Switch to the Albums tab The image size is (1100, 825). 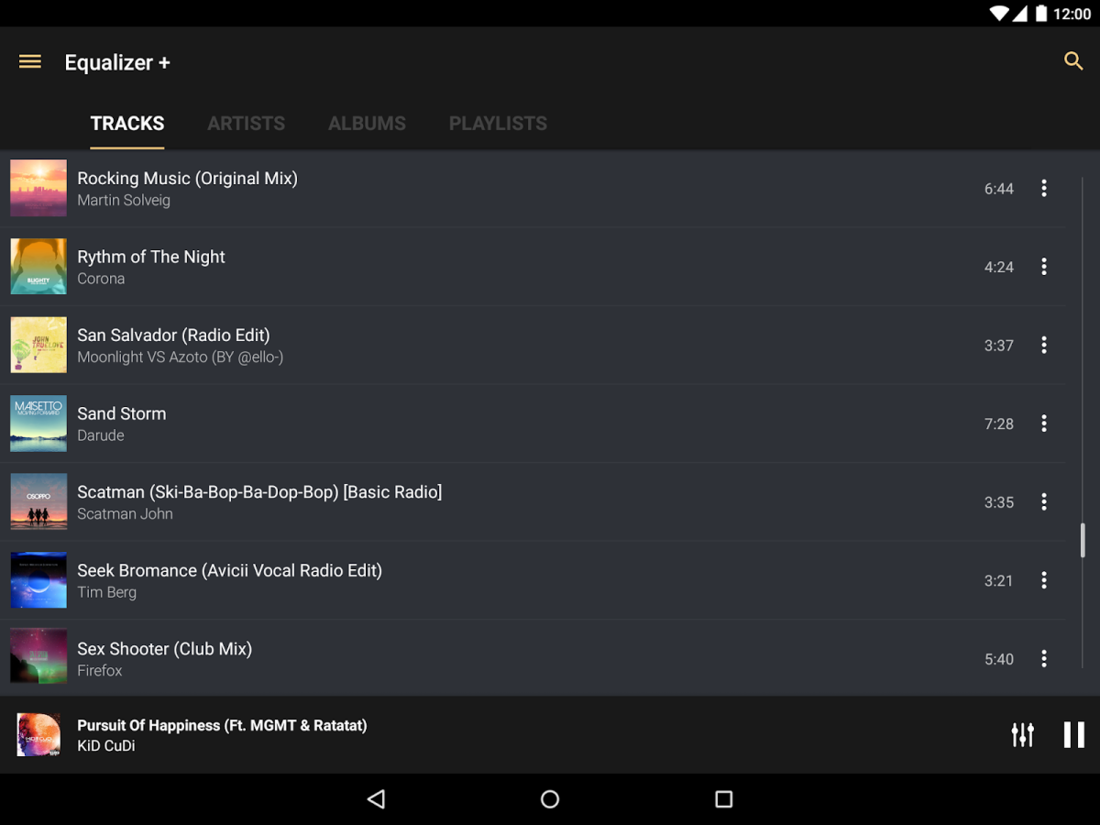tap(367, 123)
